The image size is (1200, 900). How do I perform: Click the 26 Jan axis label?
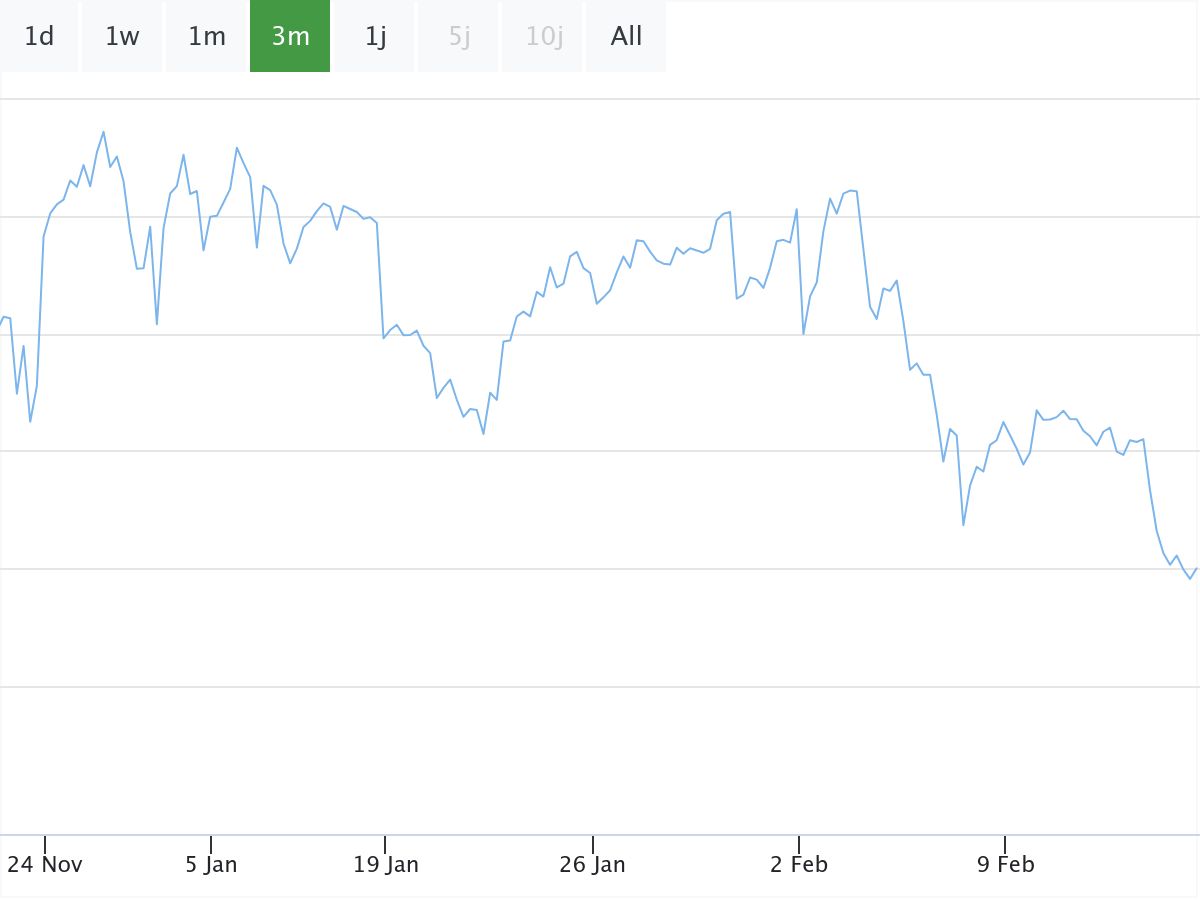pos(592,864)
